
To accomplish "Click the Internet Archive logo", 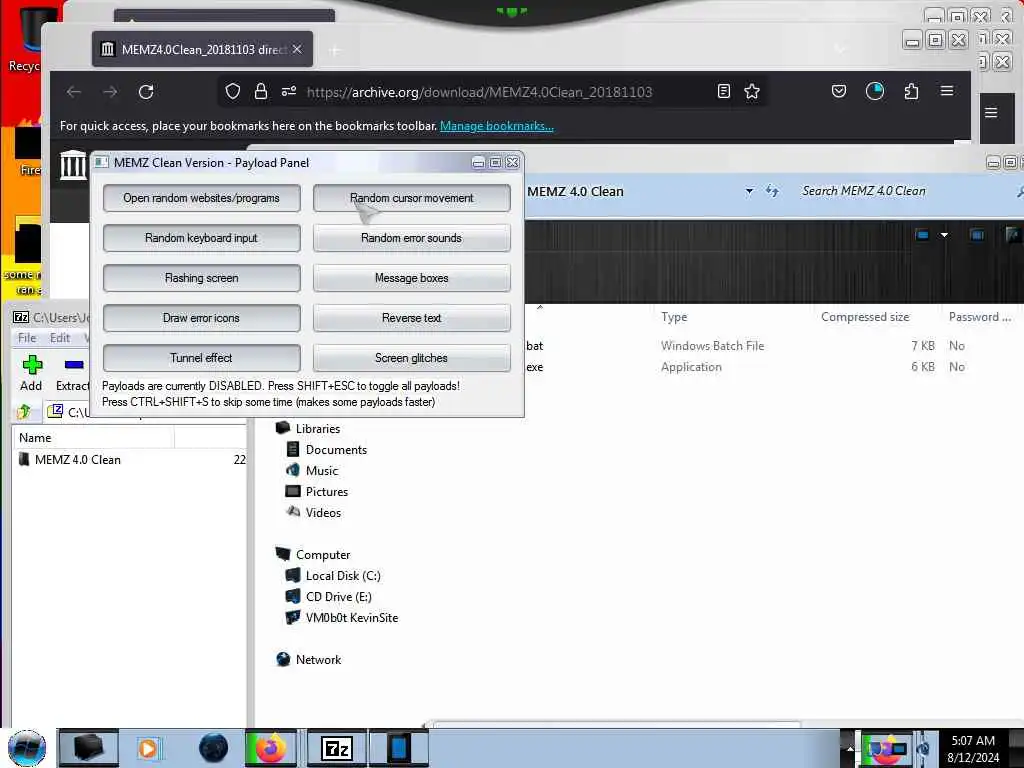I will 73,165.
